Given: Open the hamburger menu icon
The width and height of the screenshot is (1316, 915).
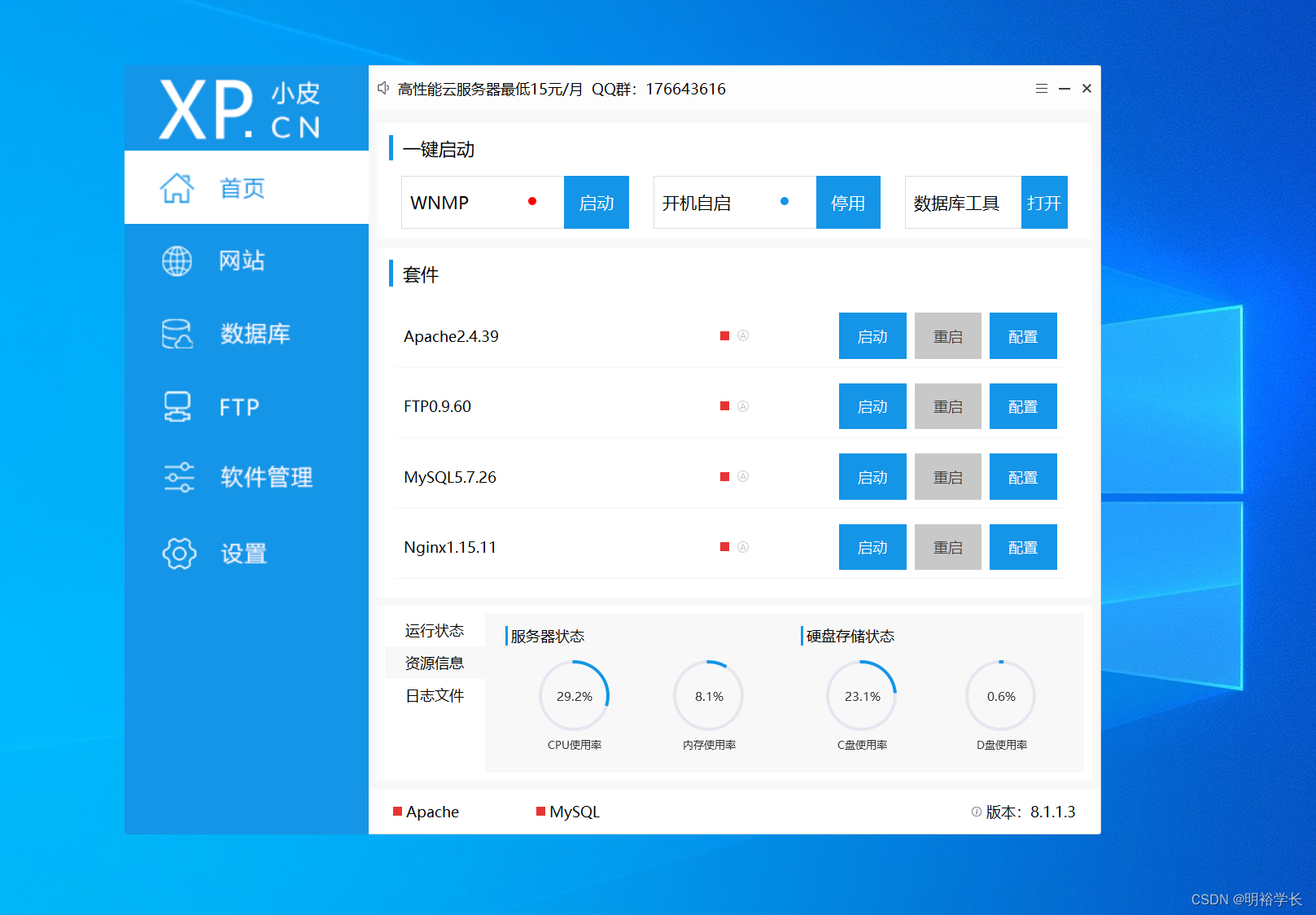Looking at the screenshot, I should pyautogui.click(x=1041, y=89).
